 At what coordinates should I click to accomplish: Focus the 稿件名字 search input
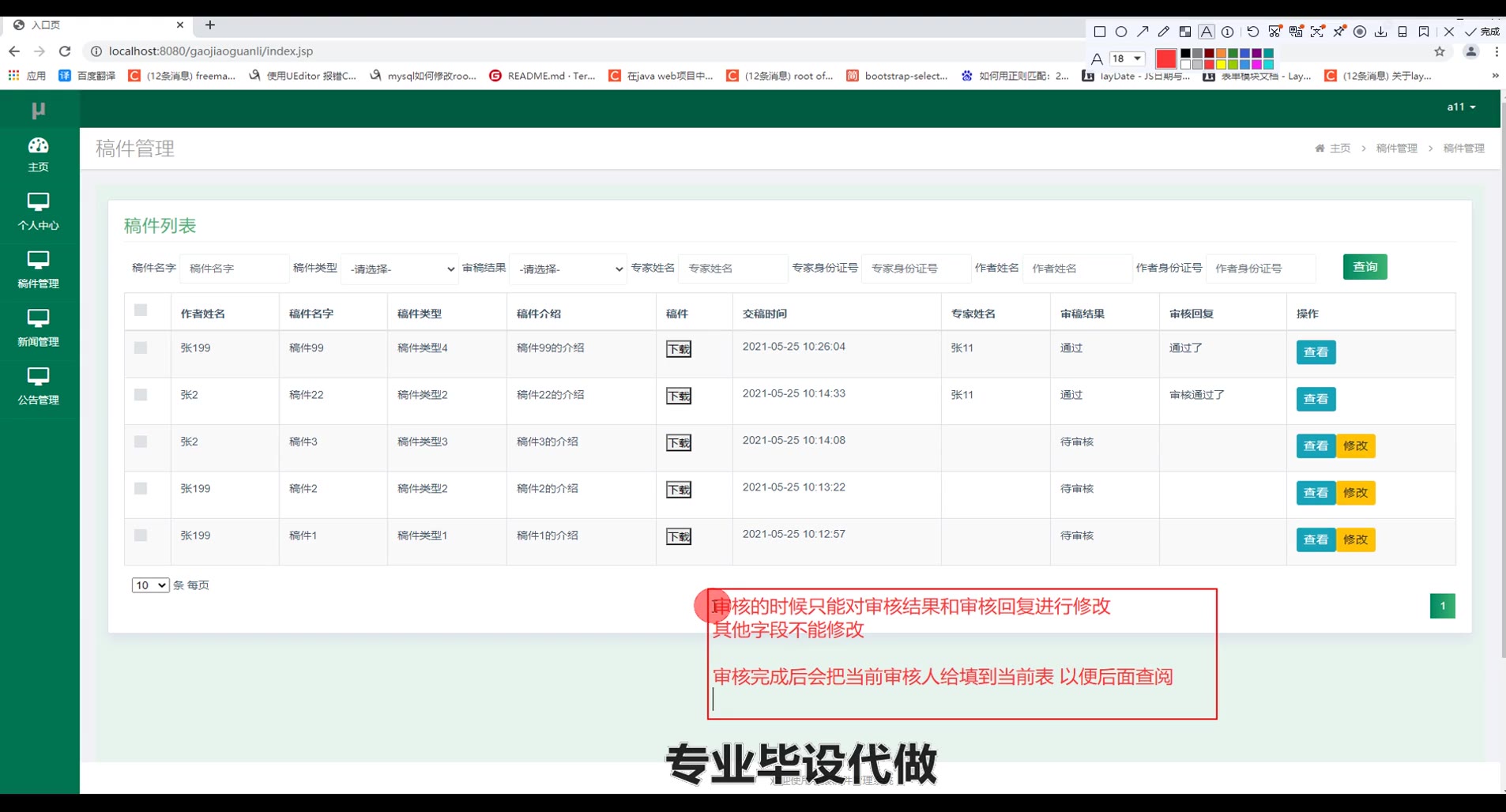[x=234, y=269]
